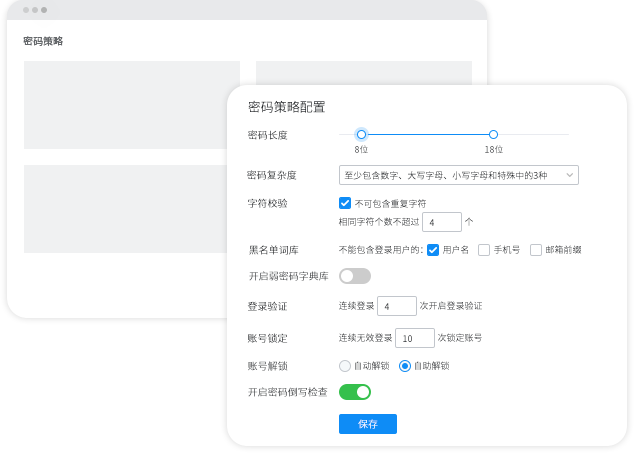Click the 密码长度 label

(267, 135)
